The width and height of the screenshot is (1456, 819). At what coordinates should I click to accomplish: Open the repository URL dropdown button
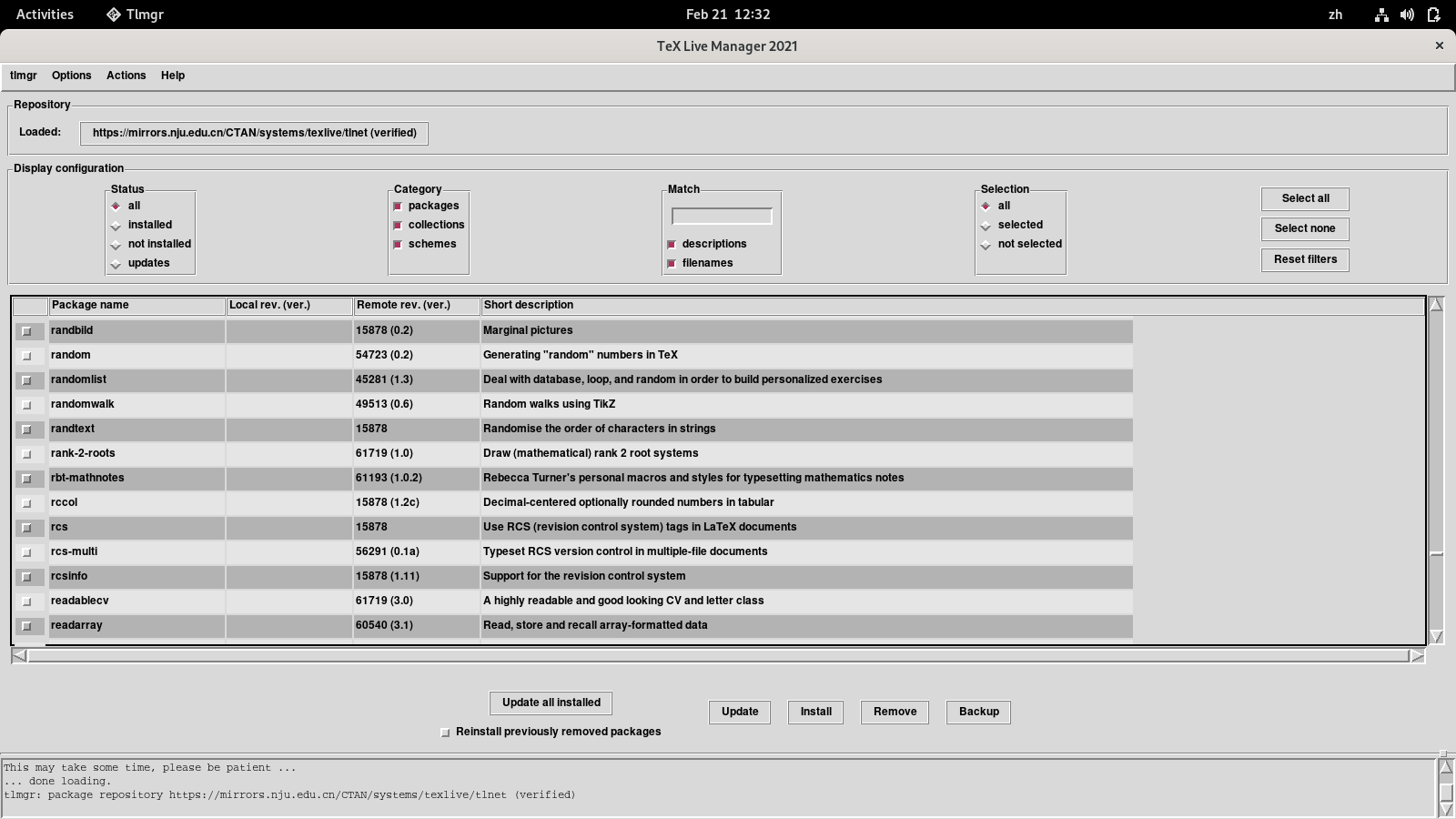pyautogui.click(x=254, y=133)
